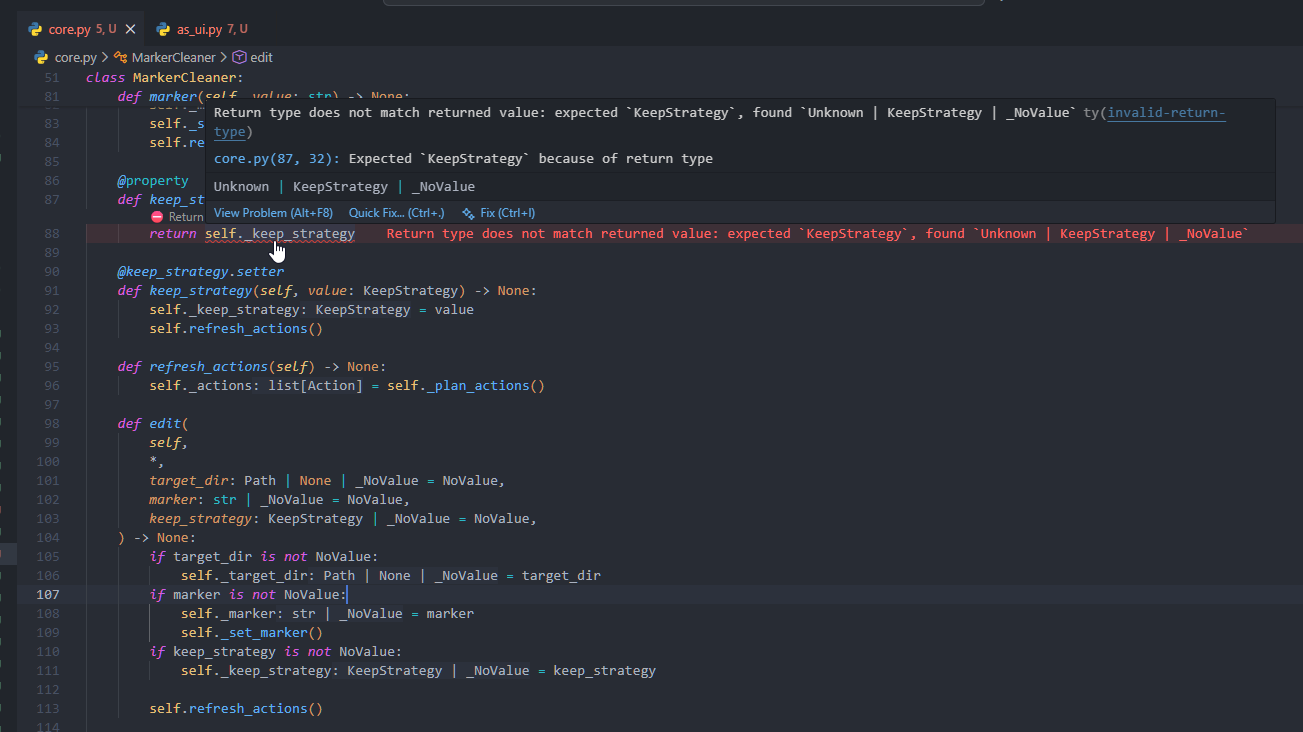Open the invalid-return-type rule link
This screenshot has height=732, width=1303.
pyautogui.click(x=1166, y=113)
